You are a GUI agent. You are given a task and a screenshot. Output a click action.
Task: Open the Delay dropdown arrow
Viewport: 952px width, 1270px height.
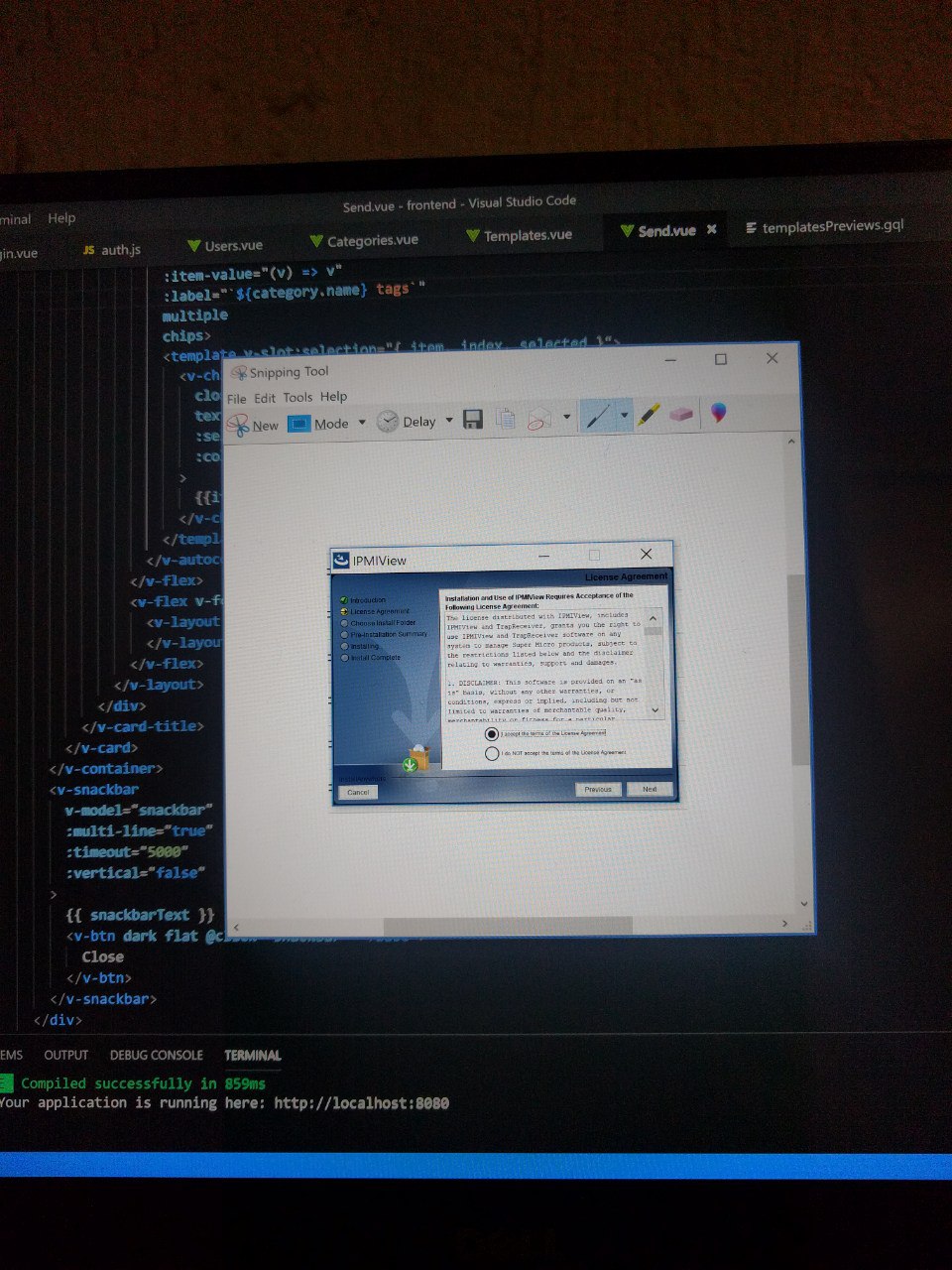[448, 421]
